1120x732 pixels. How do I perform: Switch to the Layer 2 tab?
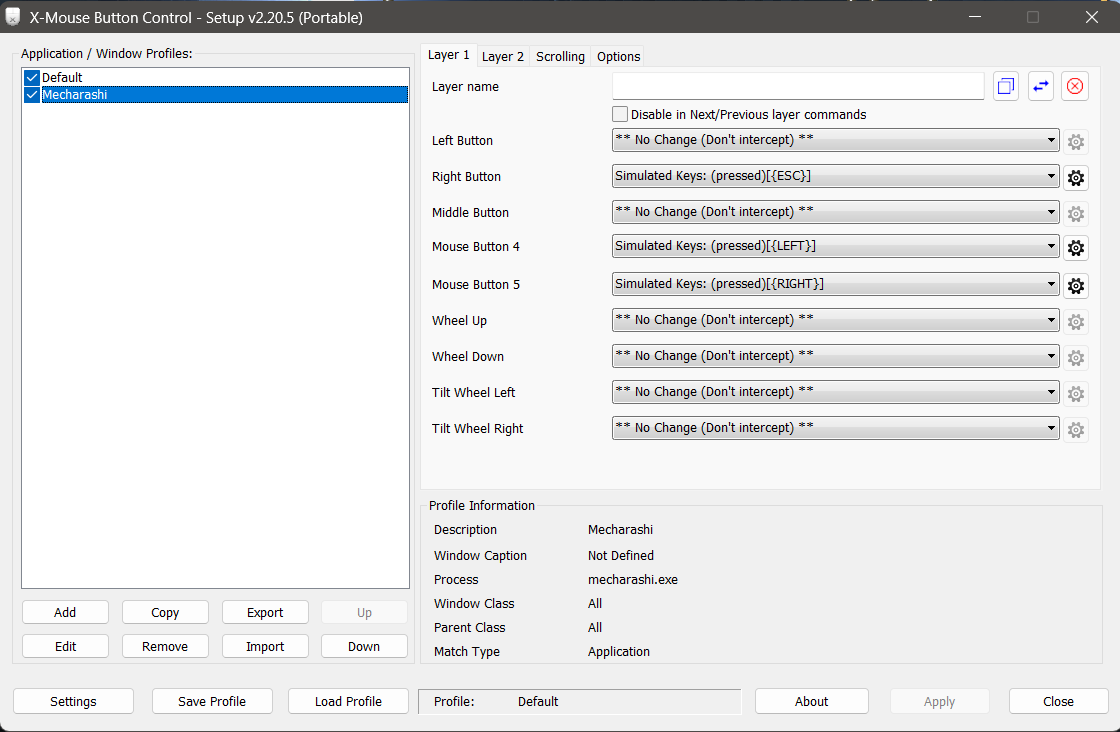click(503, 57)
